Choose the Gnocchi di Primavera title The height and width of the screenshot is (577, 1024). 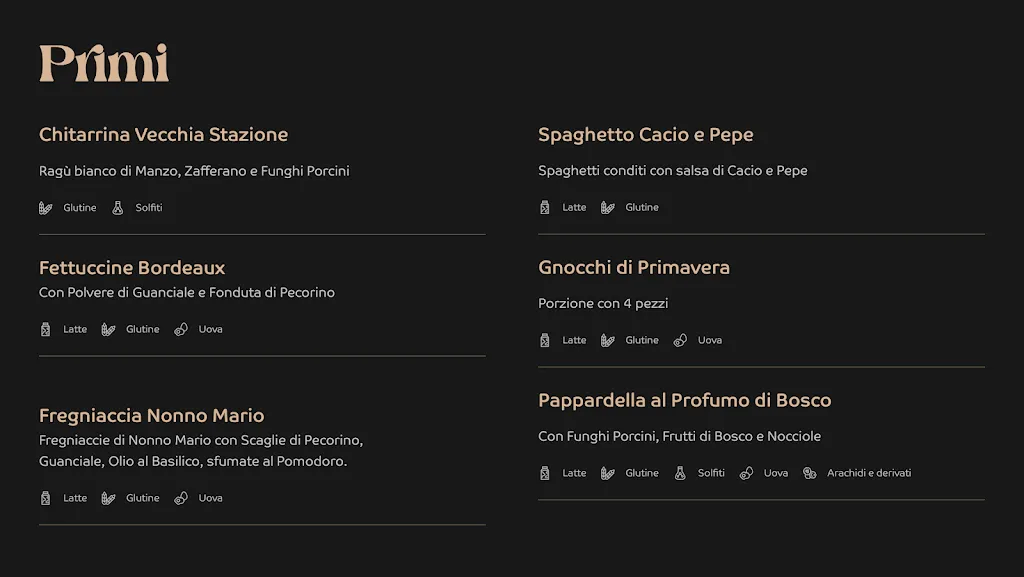[x=633, y=267]
